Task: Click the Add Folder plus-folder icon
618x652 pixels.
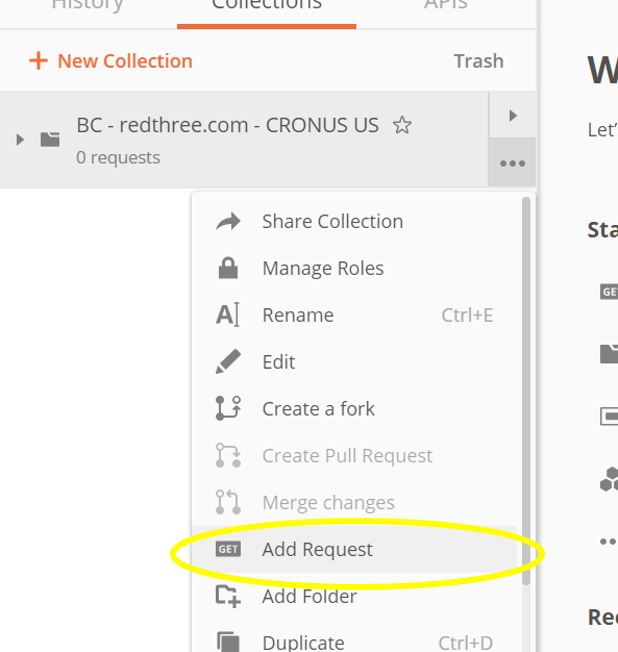Action: 228,596
